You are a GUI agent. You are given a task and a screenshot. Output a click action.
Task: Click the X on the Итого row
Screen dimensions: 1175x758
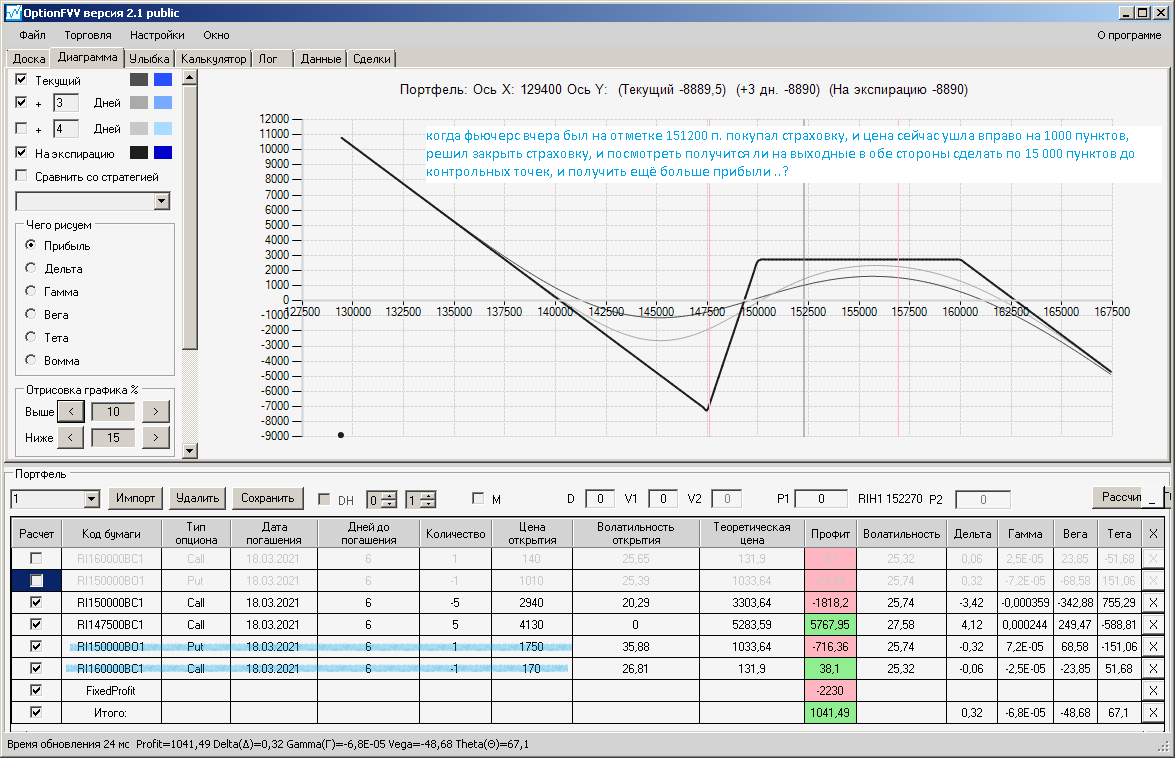click(x=1153, y=712)
